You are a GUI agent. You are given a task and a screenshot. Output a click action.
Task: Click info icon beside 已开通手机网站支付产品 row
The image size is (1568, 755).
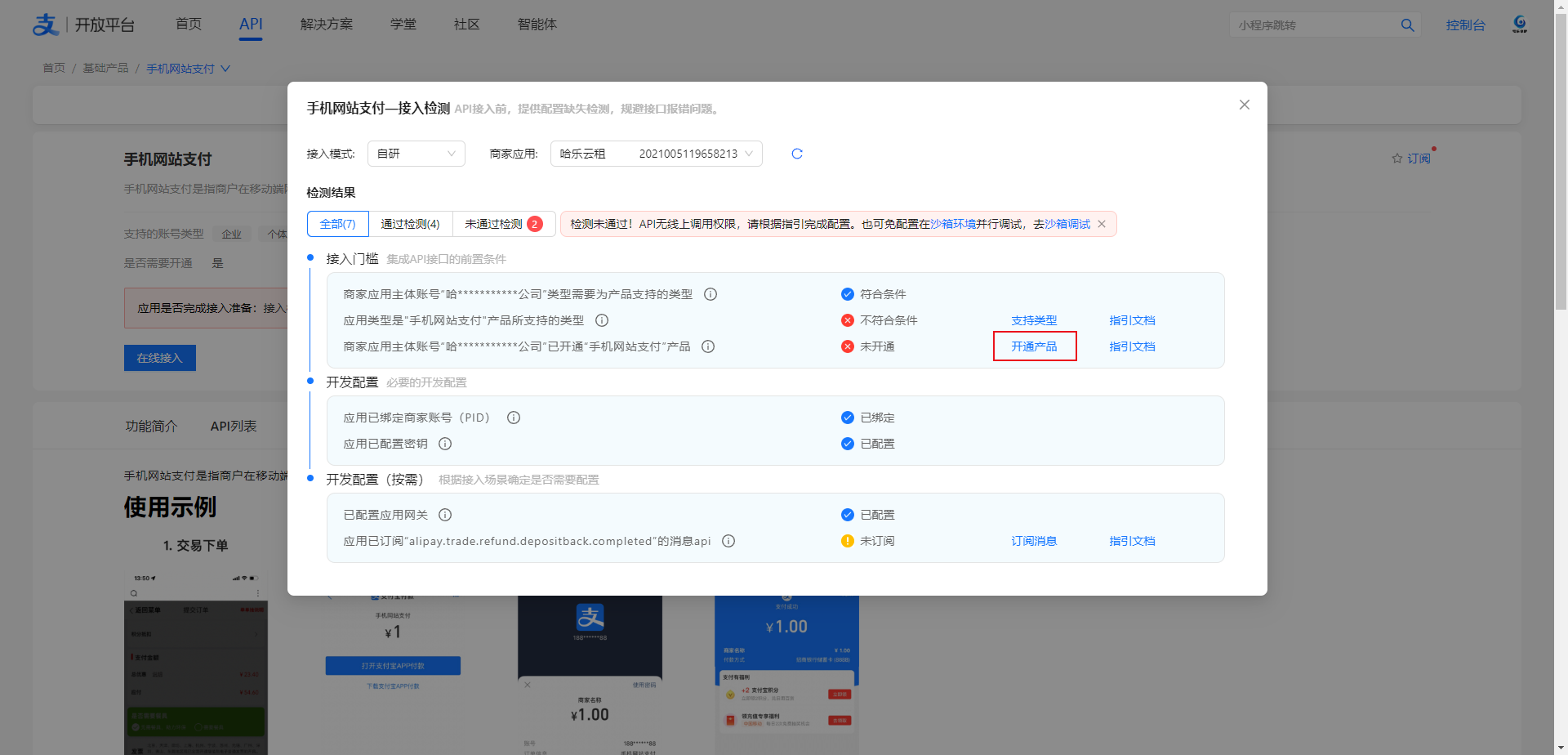(708, 346)
